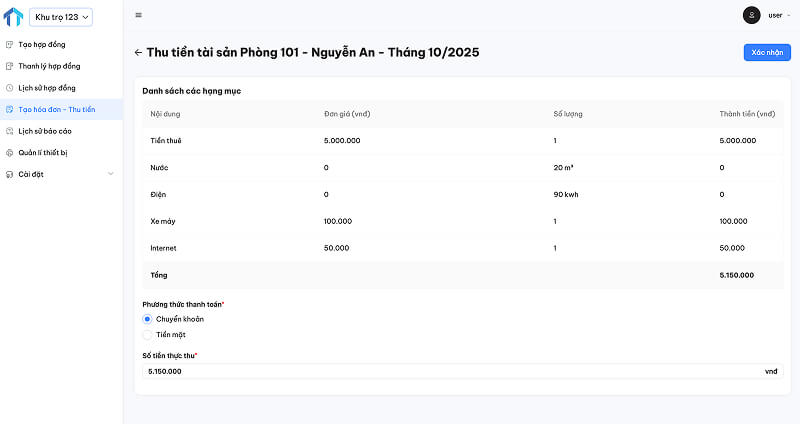Expand the Cài đặt menu chevron
The image size is (800, 424).
111,174
